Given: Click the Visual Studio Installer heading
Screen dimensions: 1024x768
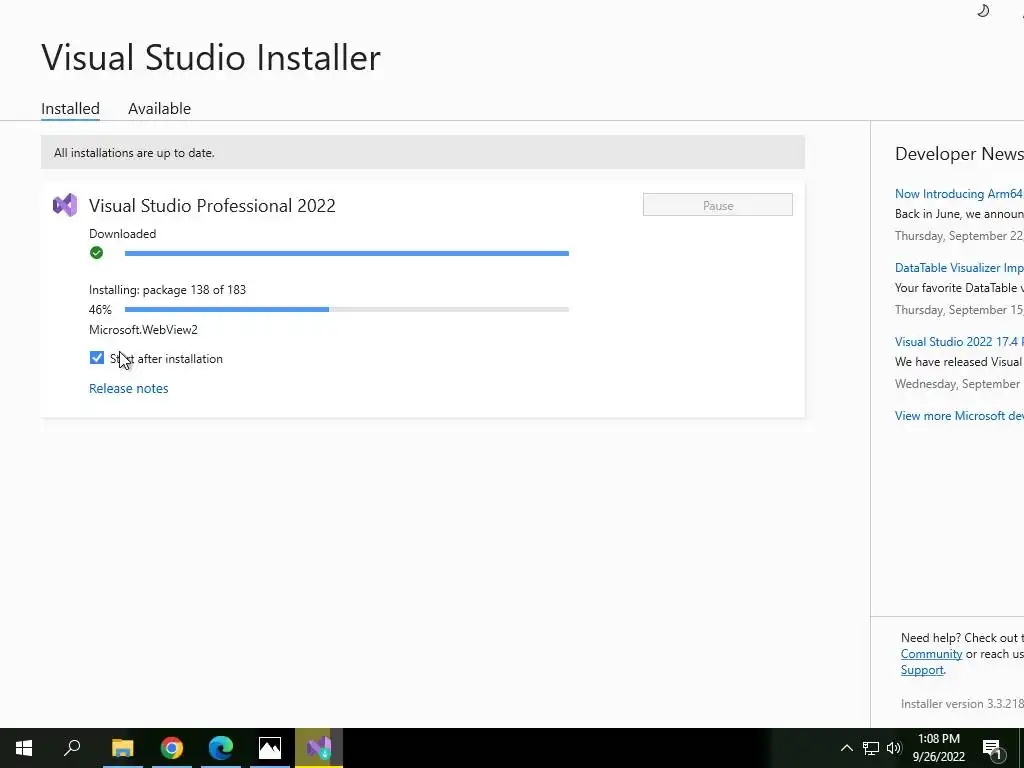Looking at the screenshot, I should tap(211, 57).
